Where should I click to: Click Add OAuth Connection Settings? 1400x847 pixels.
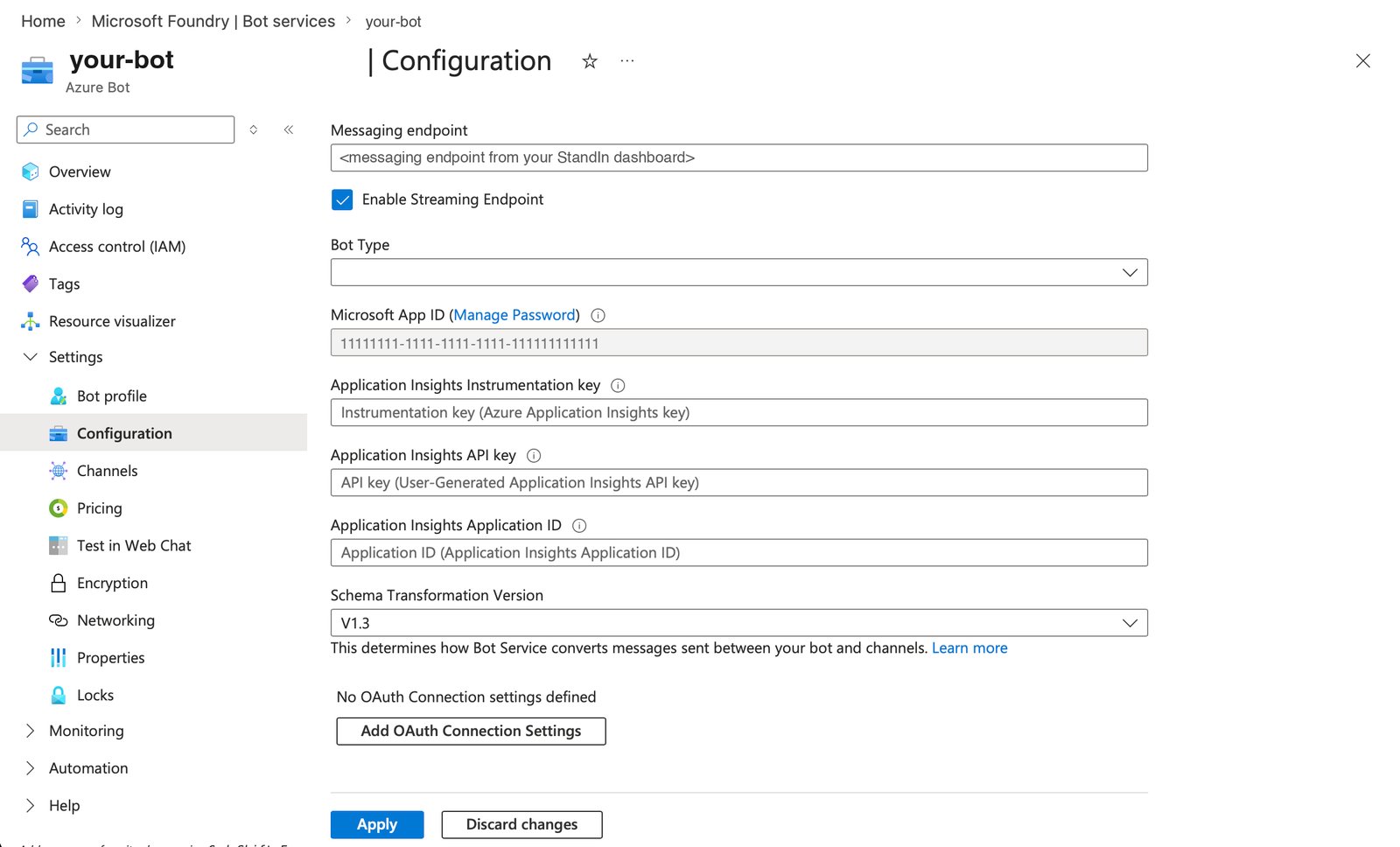(471, 731)
